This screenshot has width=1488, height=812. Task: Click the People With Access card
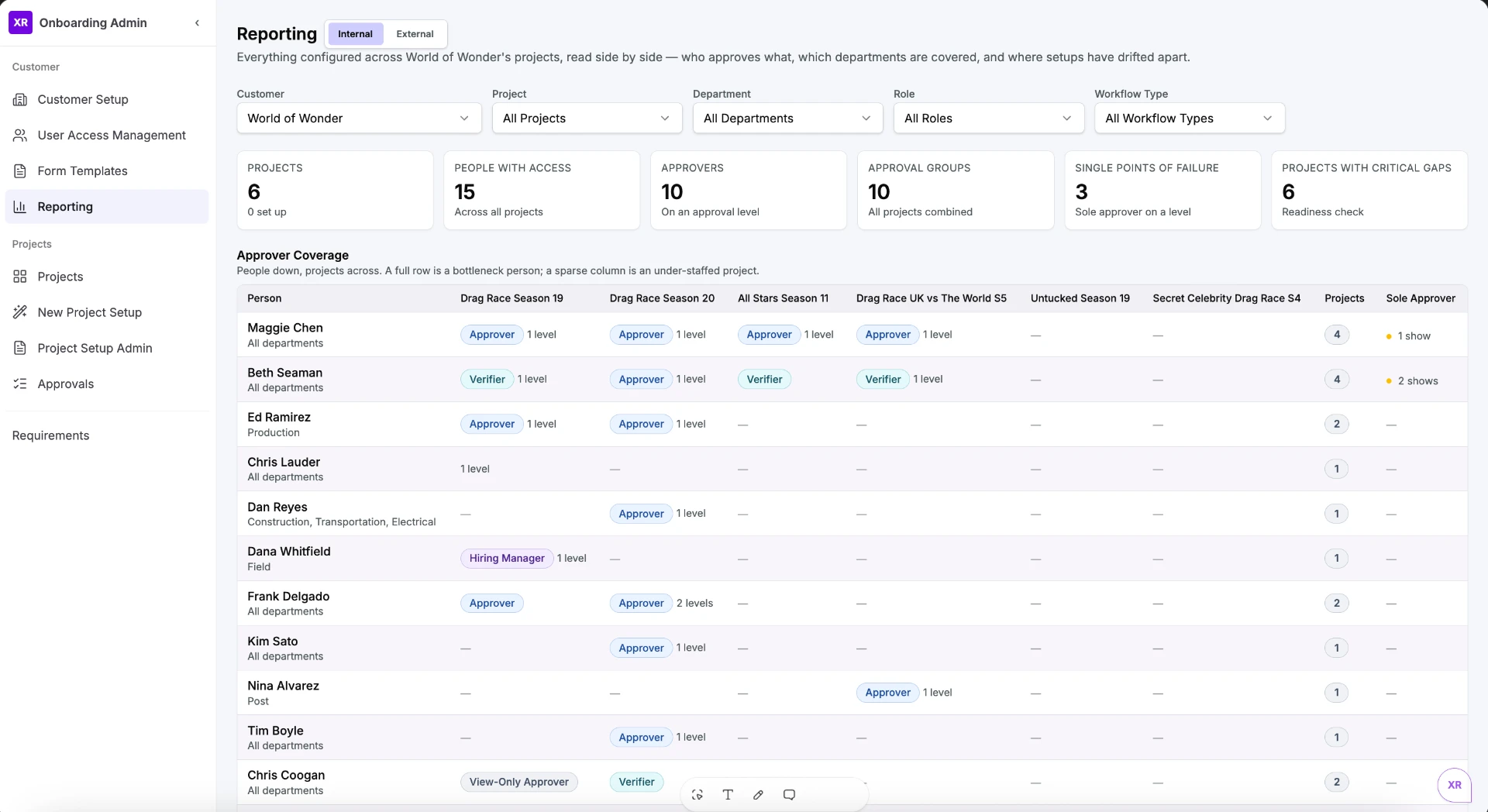(x=542, y=190)
